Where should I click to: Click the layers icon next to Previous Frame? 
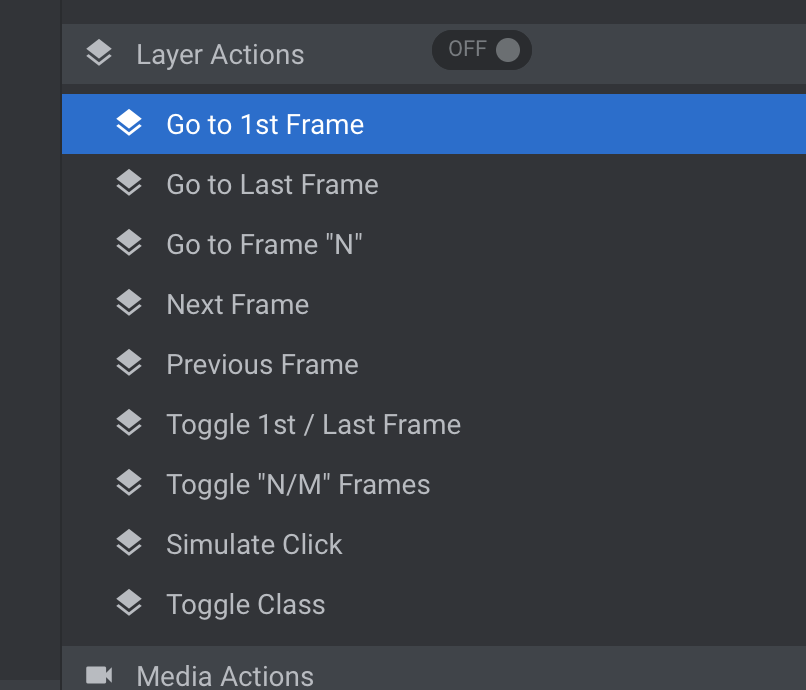click(x=129, y=363)
